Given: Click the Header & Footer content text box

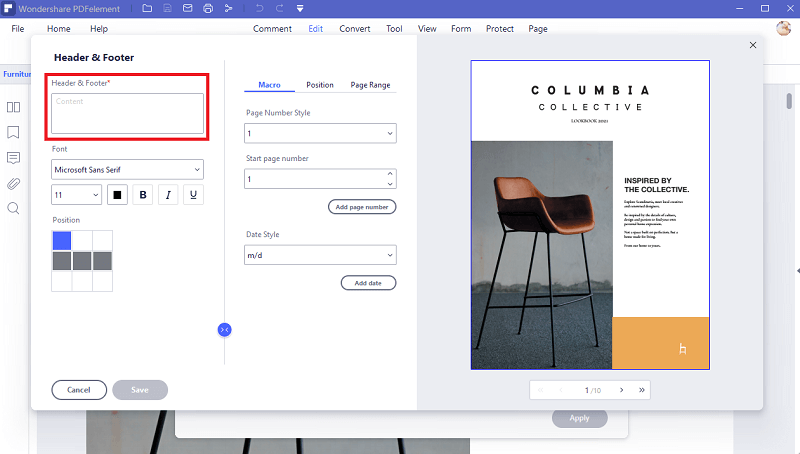Looking at the screenshot, I should 127,113.
